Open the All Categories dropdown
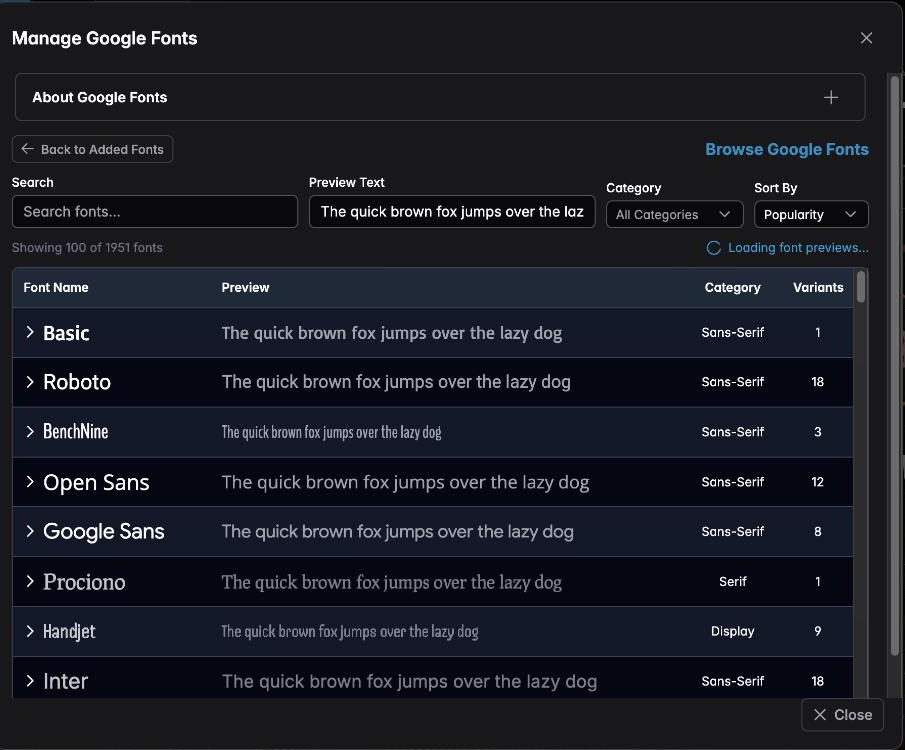The height and width of the screenshot is (750, 905). tap(674, 215)
